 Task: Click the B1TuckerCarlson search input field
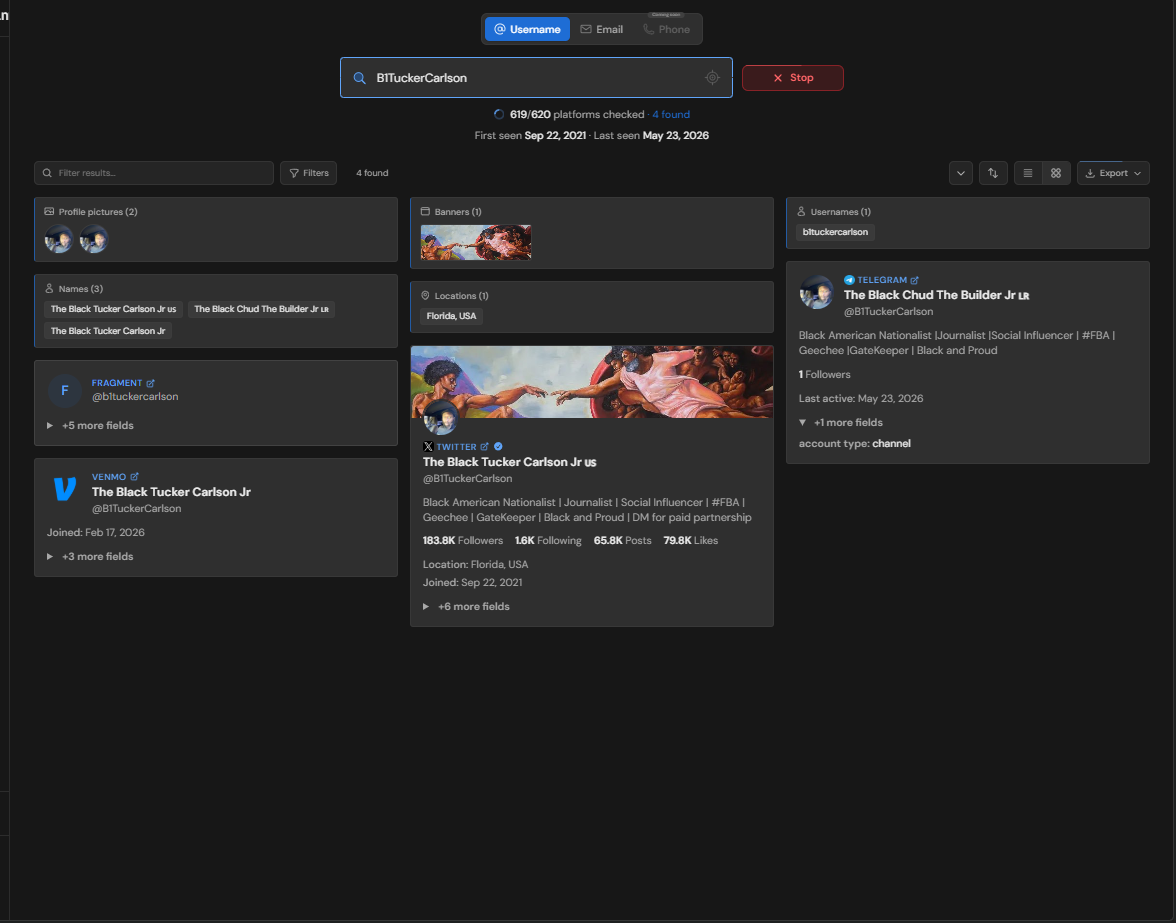[536, 78]
